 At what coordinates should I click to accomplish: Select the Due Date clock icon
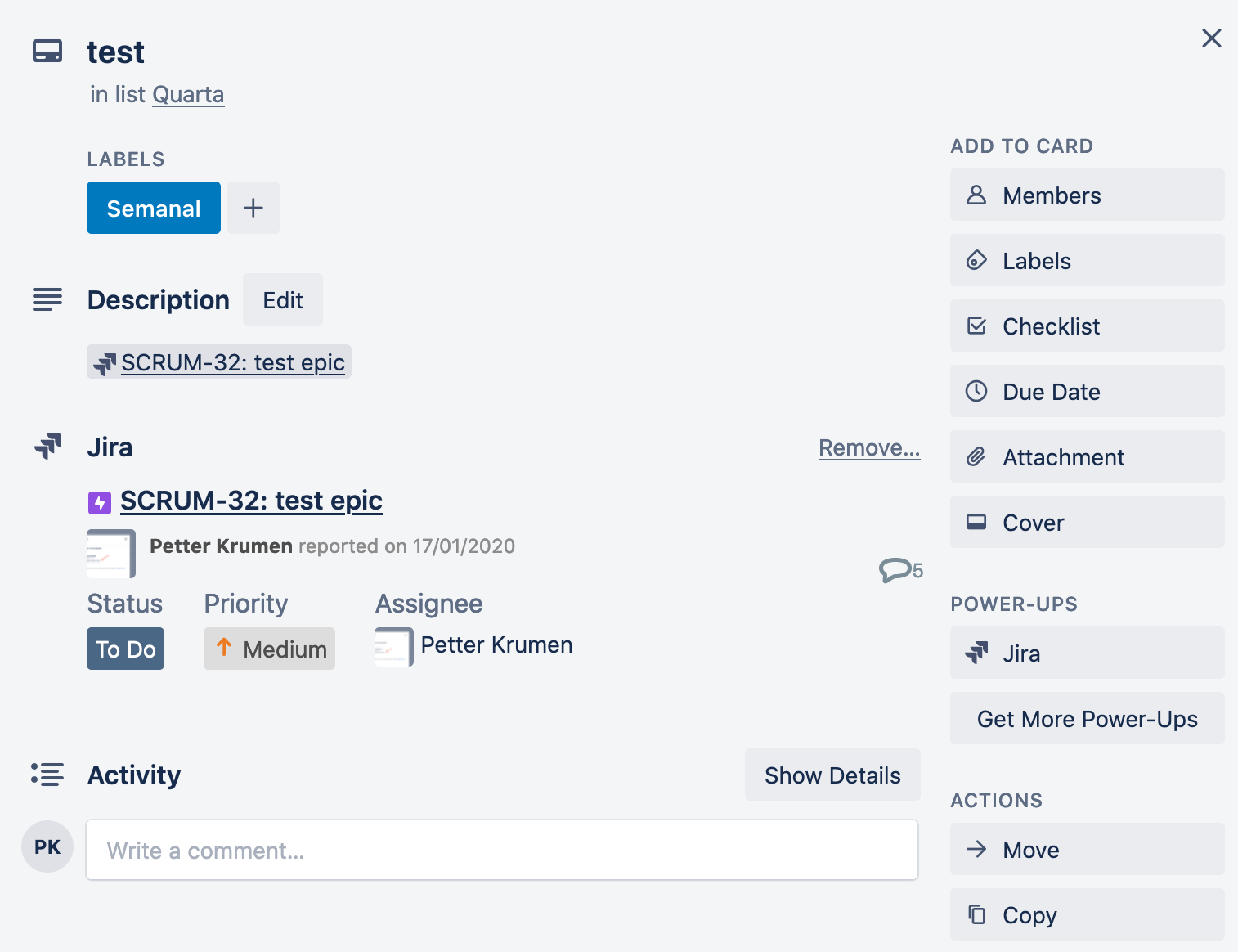click(976, 391)
